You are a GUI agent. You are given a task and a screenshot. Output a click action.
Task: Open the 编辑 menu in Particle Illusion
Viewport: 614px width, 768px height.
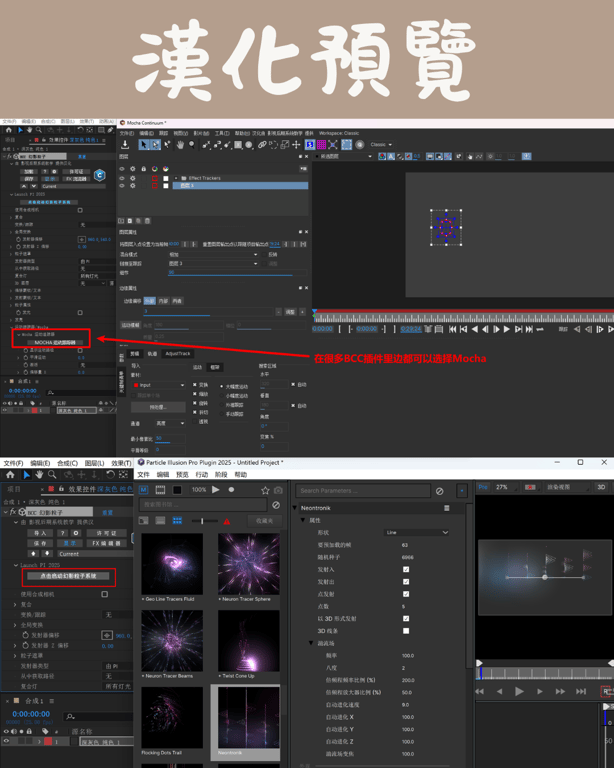pyautogui.click(x=163, y=474)
